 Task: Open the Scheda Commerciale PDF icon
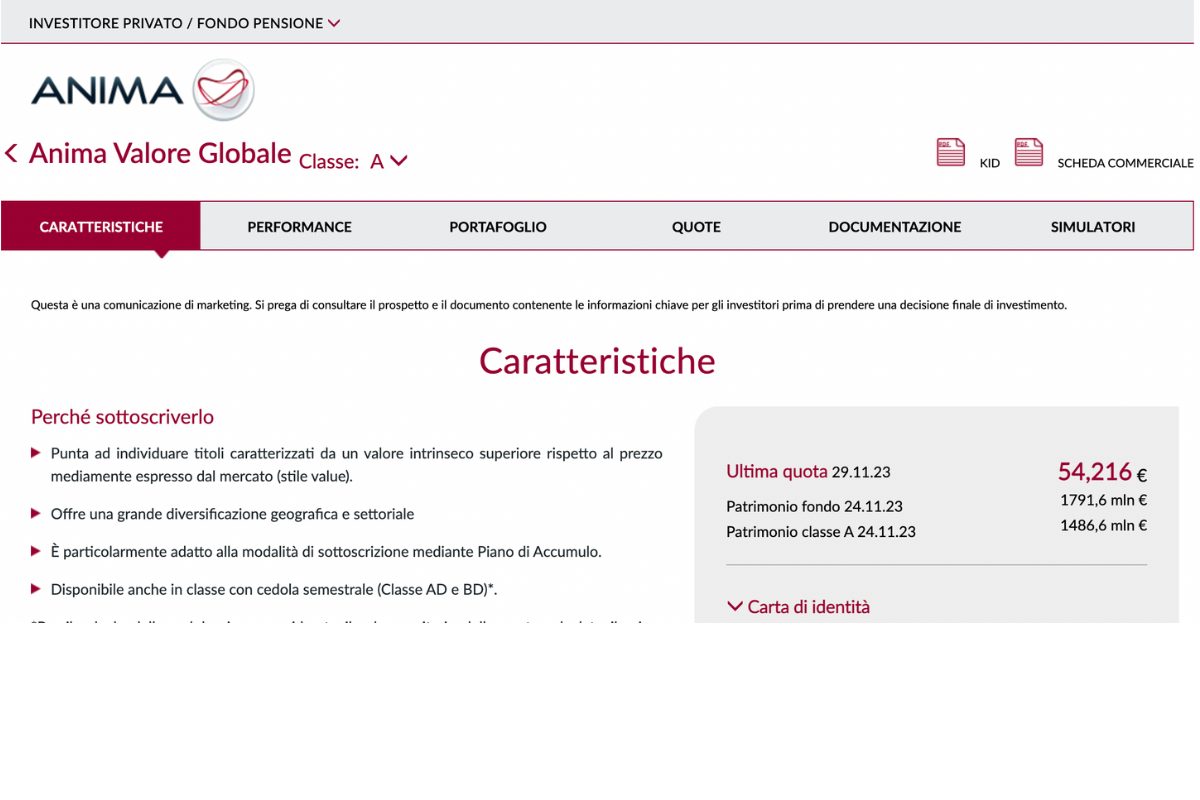coord(1028,152)
